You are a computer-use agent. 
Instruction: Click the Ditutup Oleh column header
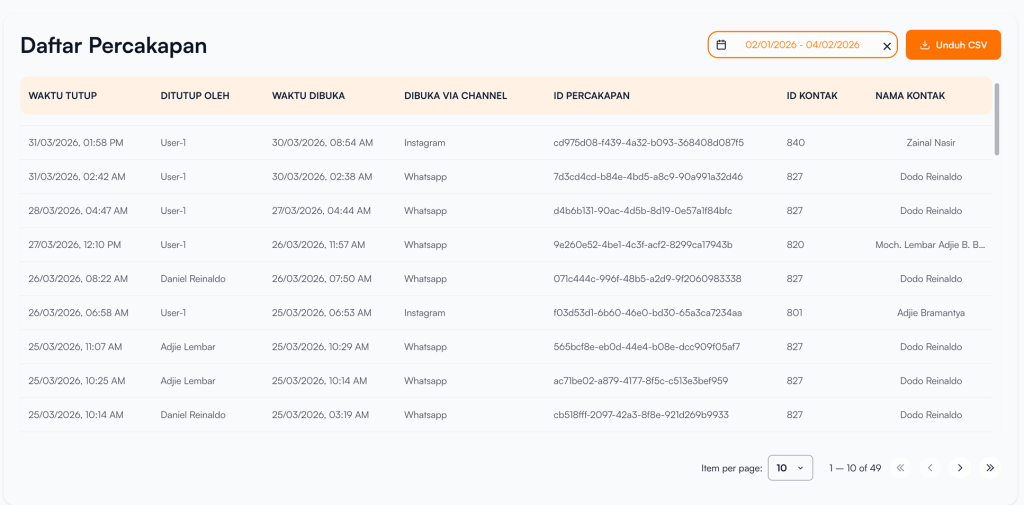coord(195,96)
